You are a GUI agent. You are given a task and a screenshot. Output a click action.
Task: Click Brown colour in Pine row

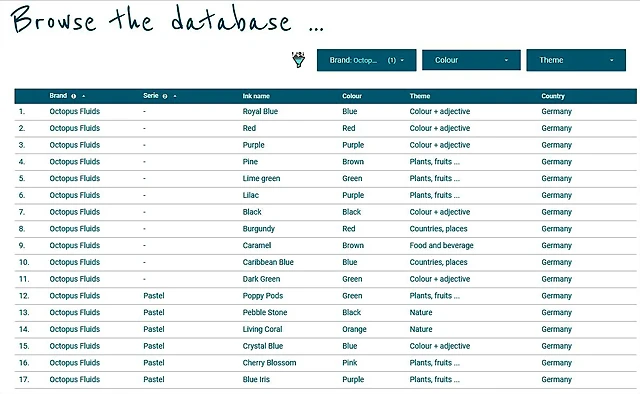(x=353, y=162)
